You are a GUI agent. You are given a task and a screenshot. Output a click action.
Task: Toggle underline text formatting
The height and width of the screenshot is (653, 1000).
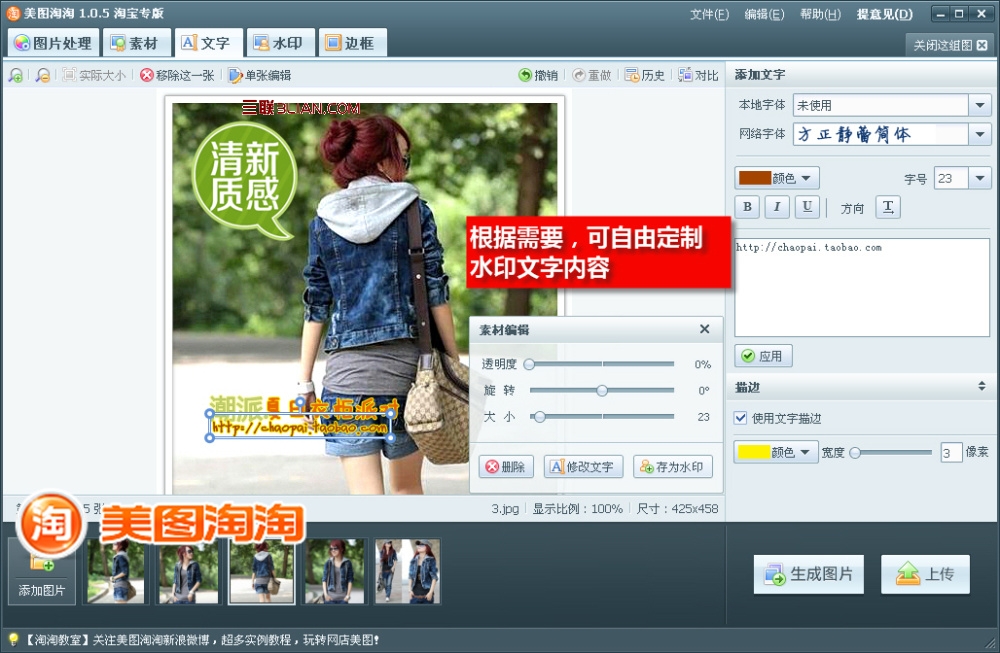point(807,207)
